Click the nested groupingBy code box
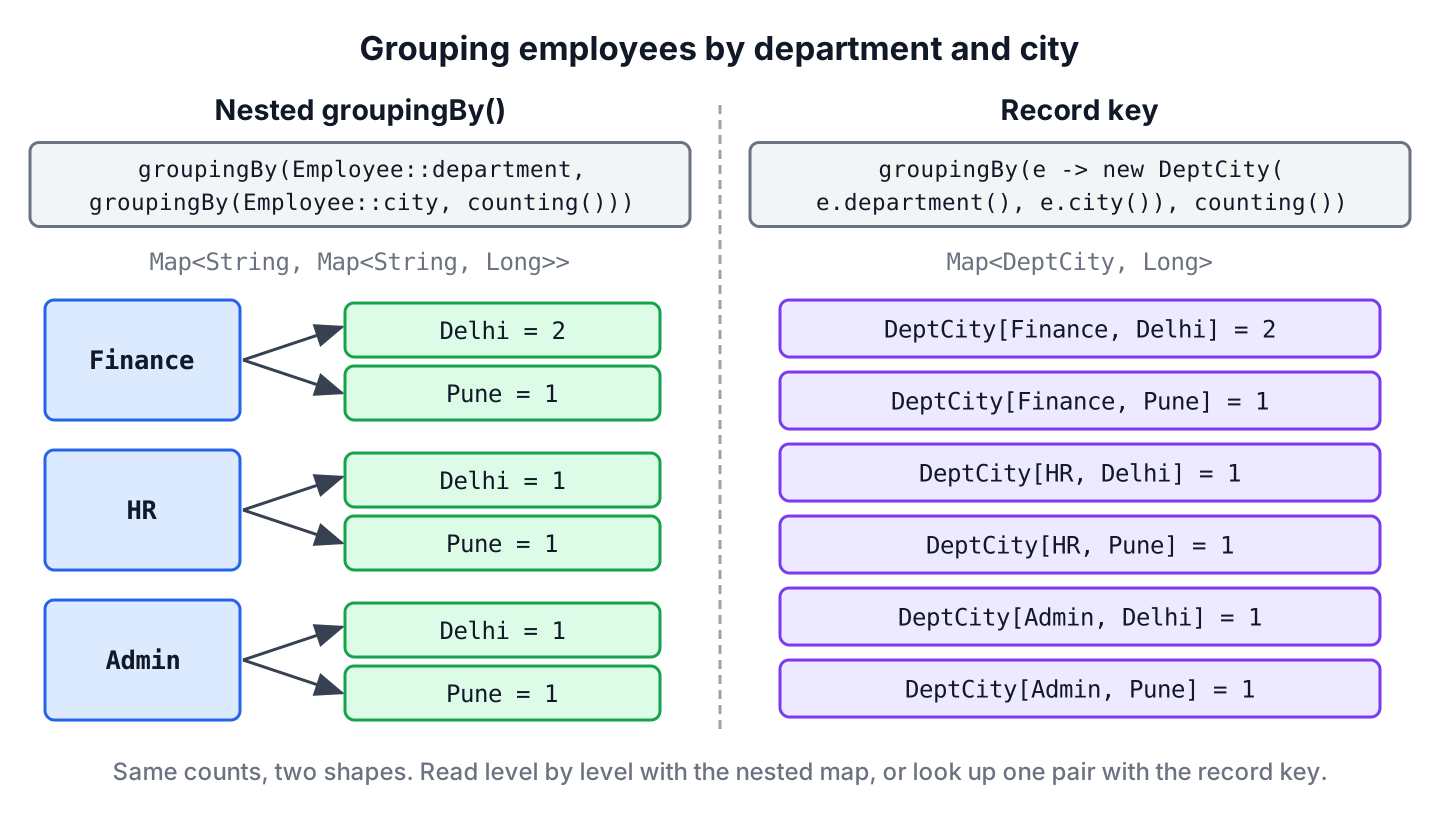This screenshot has width=1440, height=818. (360, 185)
